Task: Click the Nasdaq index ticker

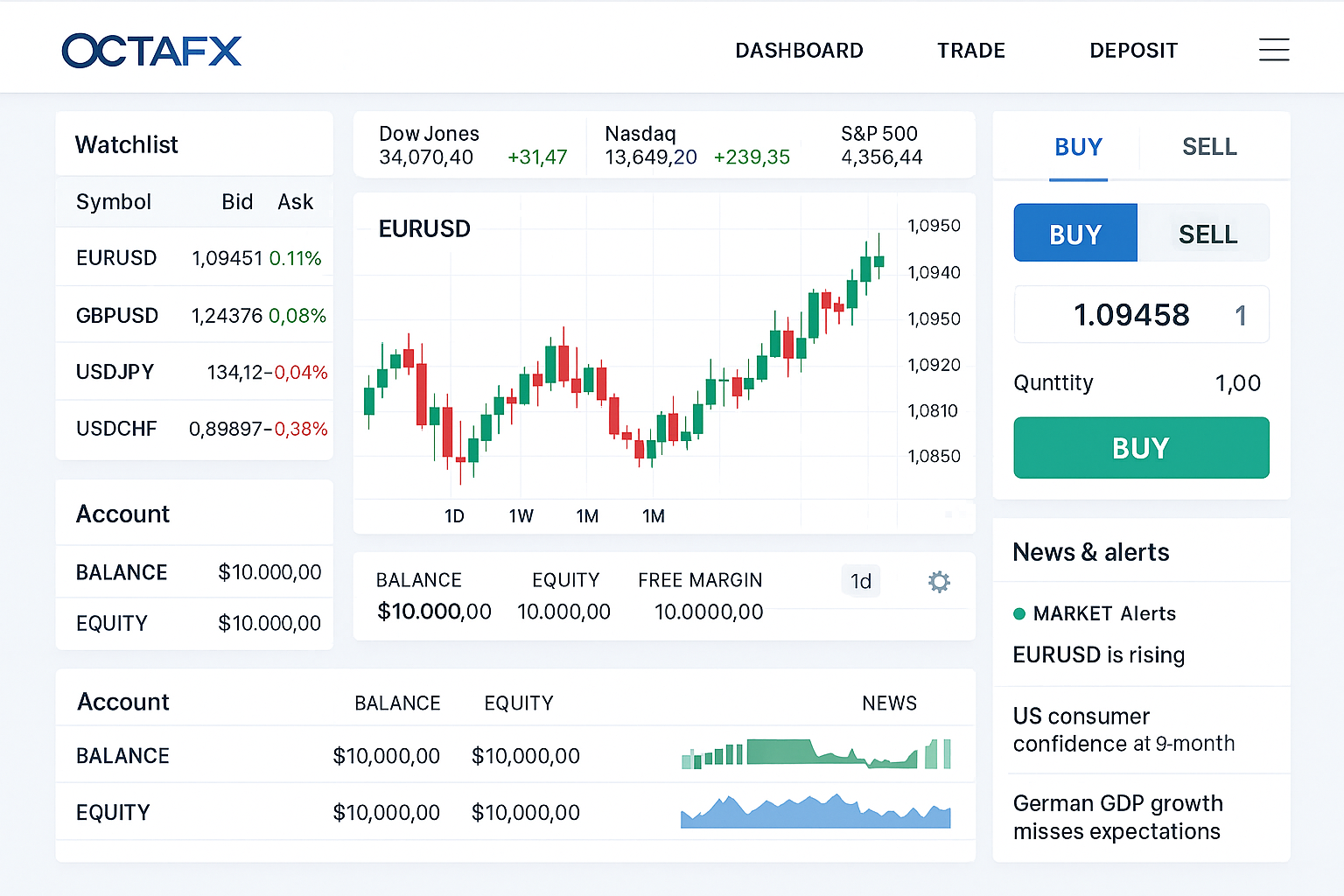Action: (x=697, y=145)
